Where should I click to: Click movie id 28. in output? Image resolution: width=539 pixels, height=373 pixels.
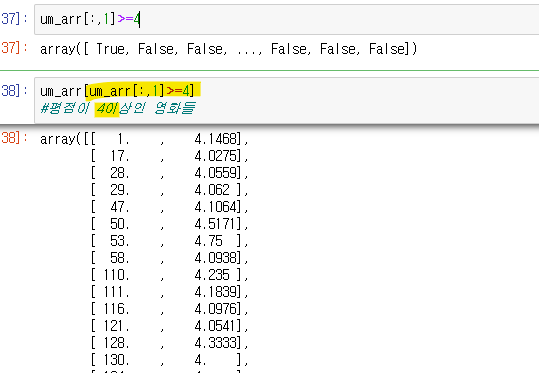120,173
